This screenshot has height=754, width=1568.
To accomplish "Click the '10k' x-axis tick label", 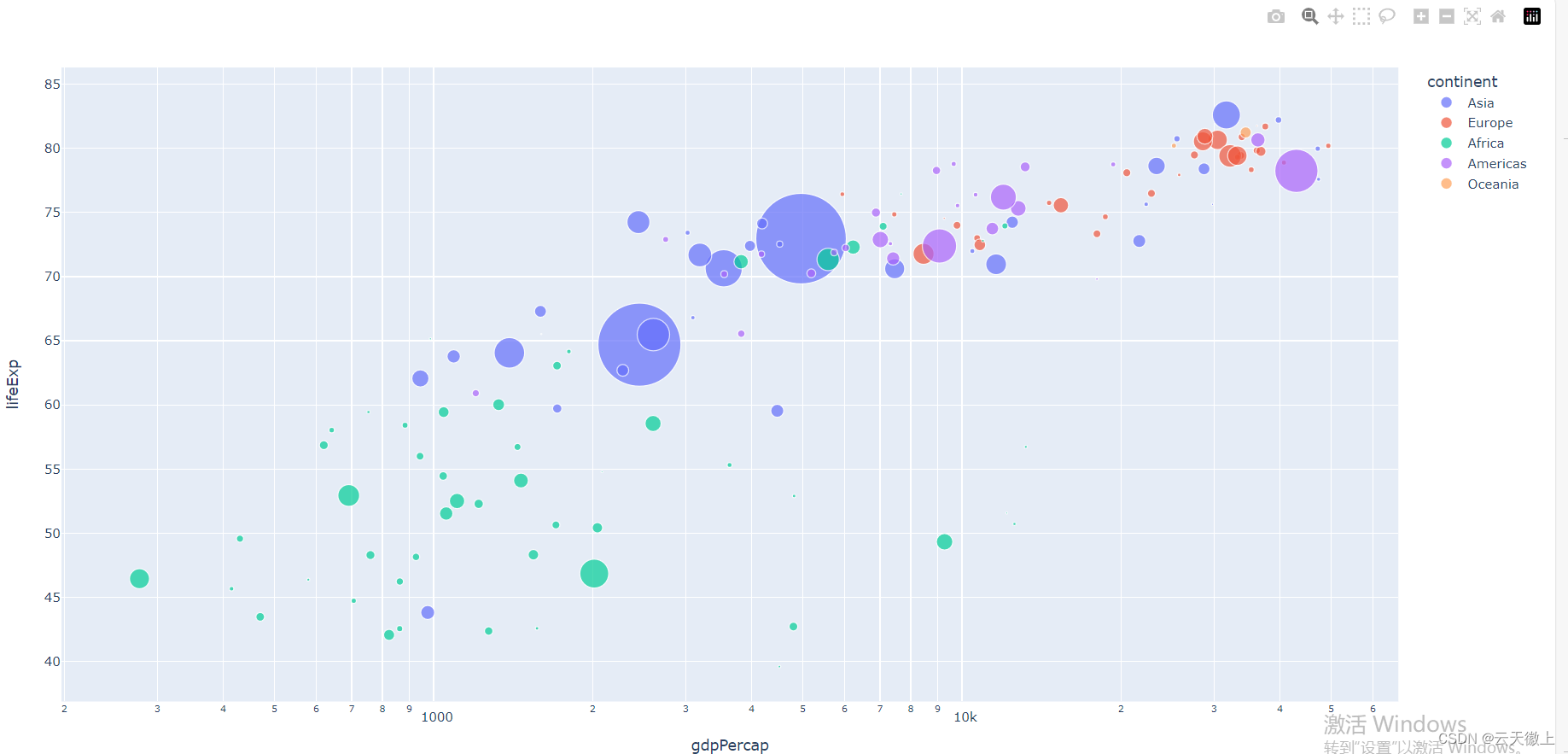I will click(x=965, y=717).
